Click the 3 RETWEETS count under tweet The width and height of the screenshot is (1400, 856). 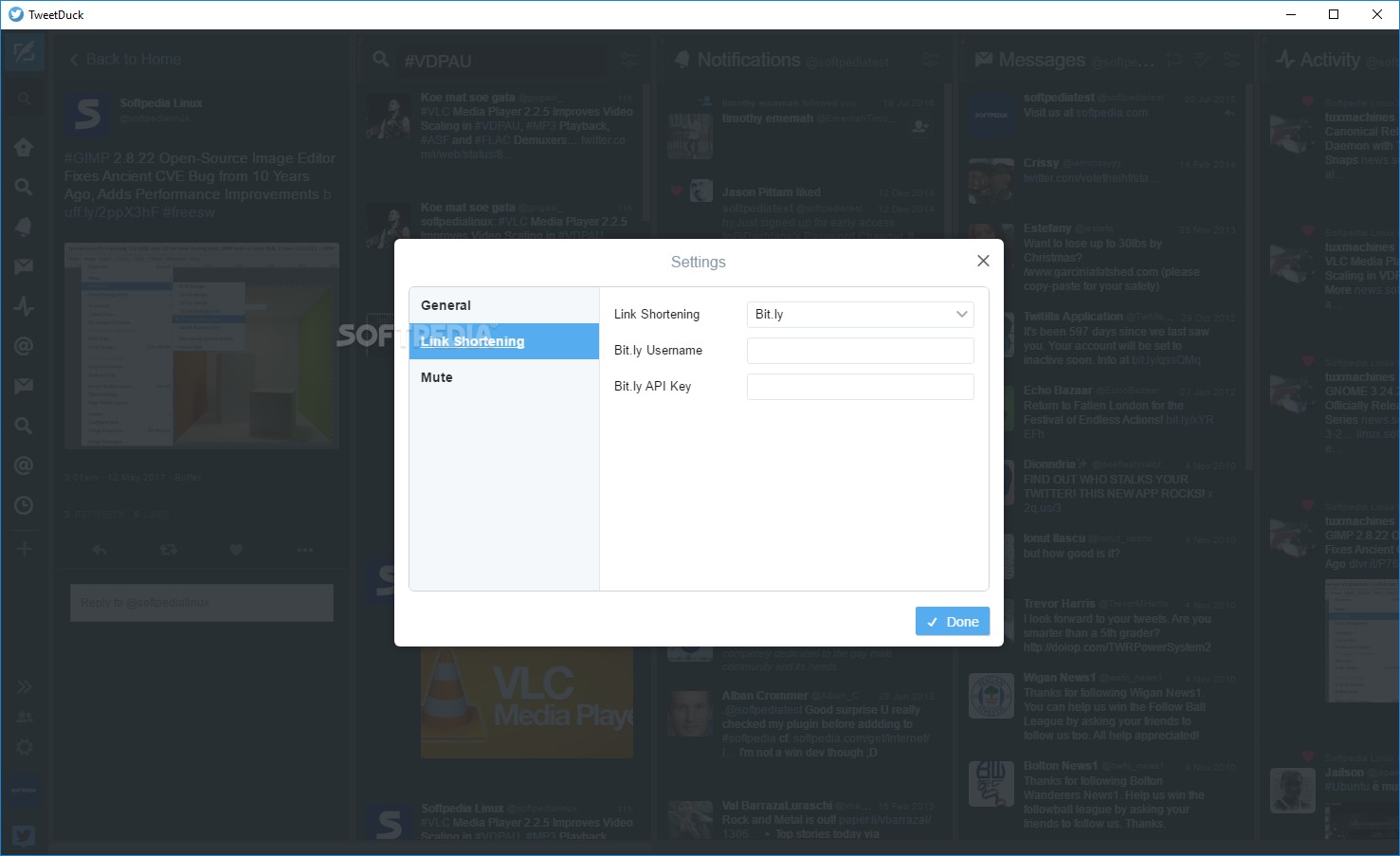94,515
